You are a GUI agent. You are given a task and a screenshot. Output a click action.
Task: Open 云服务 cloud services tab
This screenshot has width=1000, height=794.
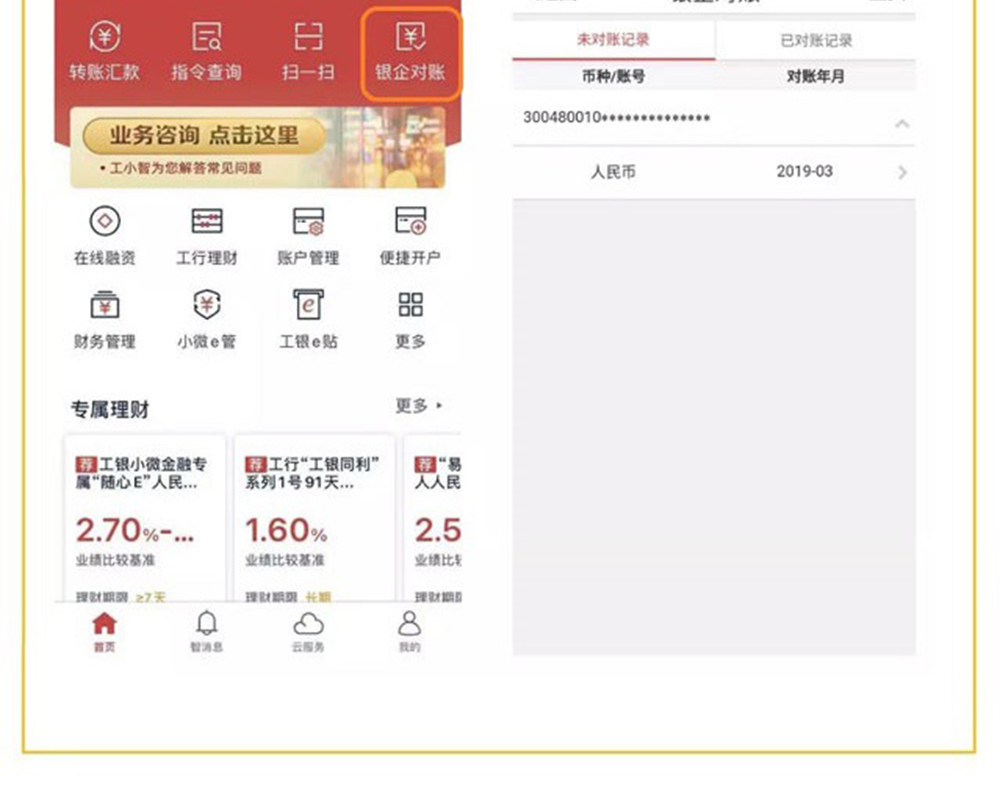309,632
